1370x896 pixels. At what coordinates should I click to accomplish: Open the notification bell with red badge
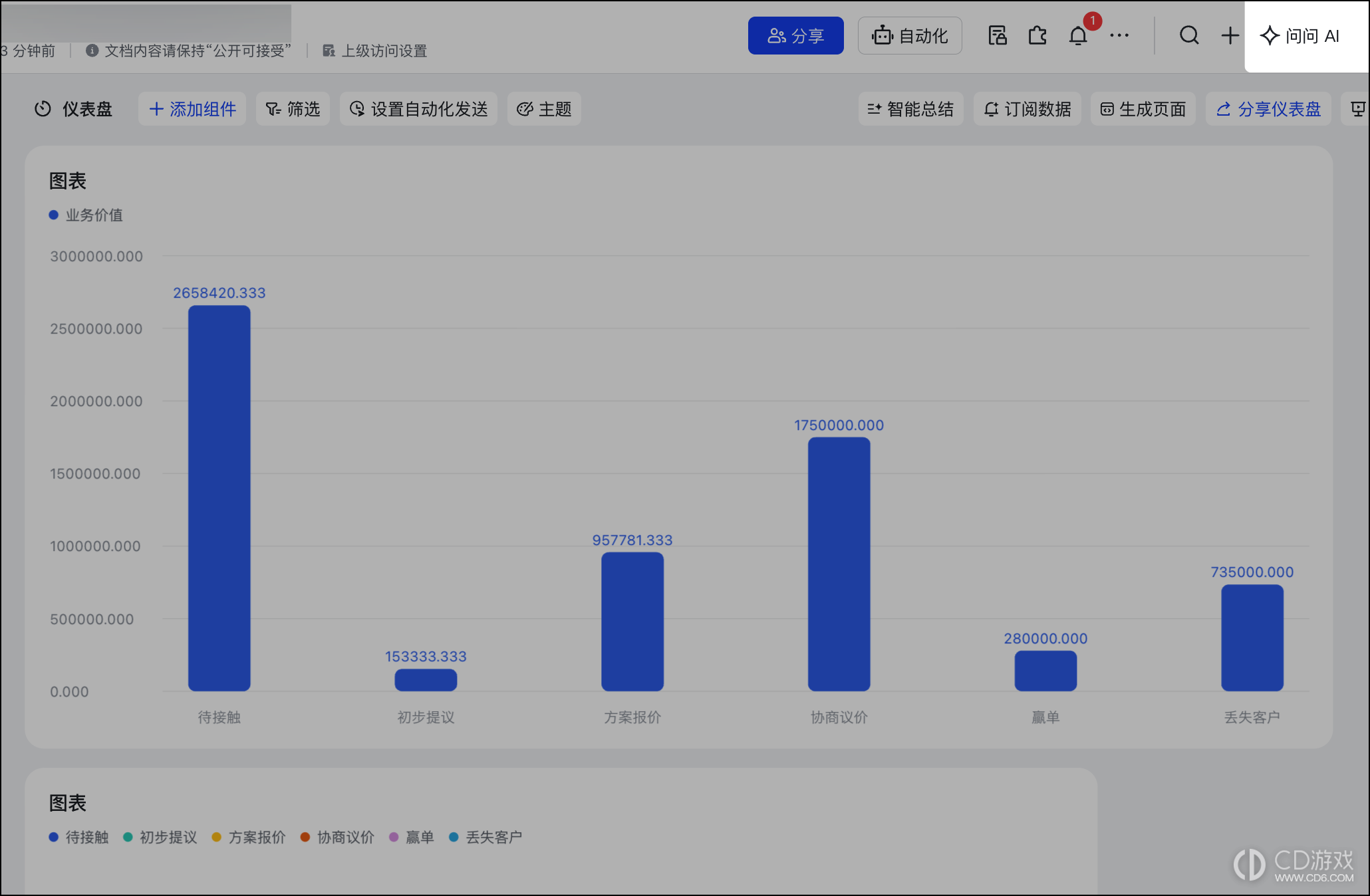click(x=1079, y=35)
